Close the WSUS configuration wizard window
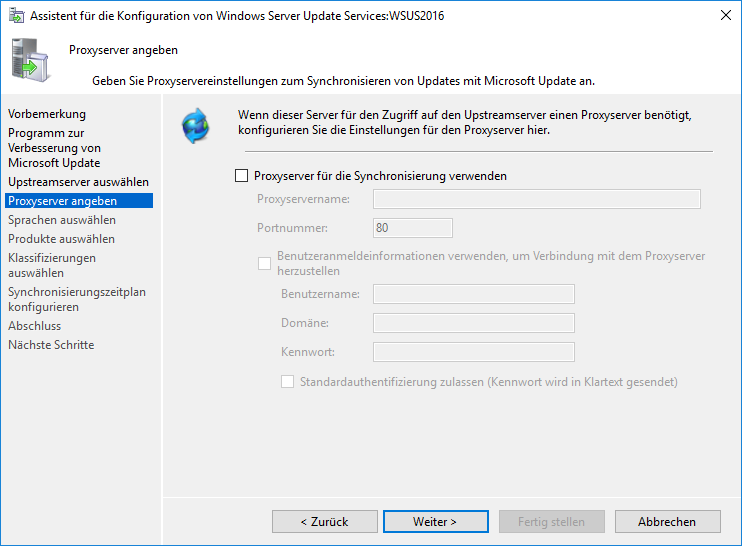The width and height of the screenshot is (742, 546). coord(725,15)
